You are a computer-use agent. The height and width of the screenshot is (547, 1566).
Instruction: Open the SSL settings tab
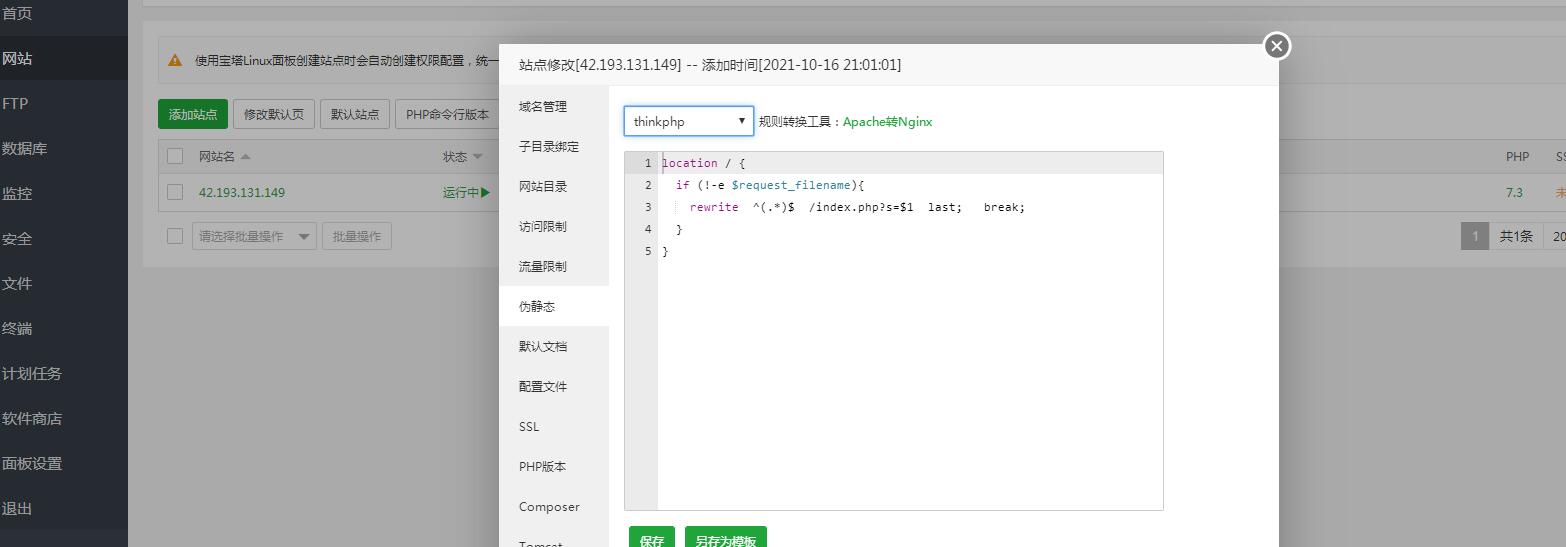529,427
